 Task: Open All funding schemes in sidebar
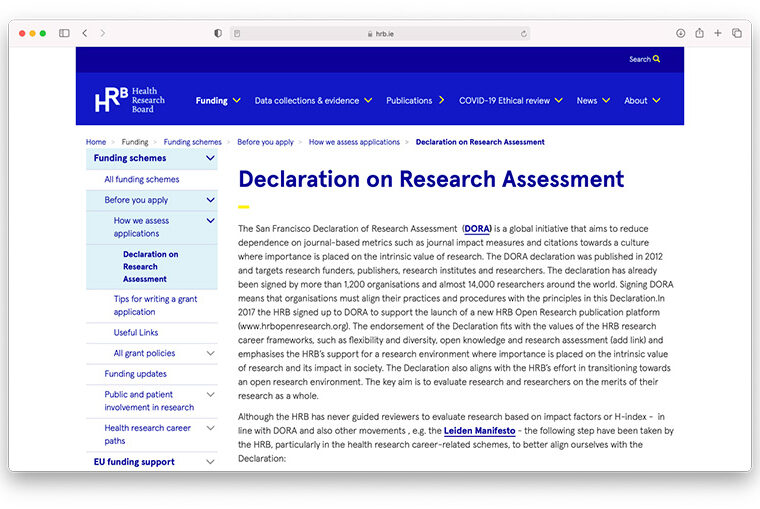click(x=142, y=179)
